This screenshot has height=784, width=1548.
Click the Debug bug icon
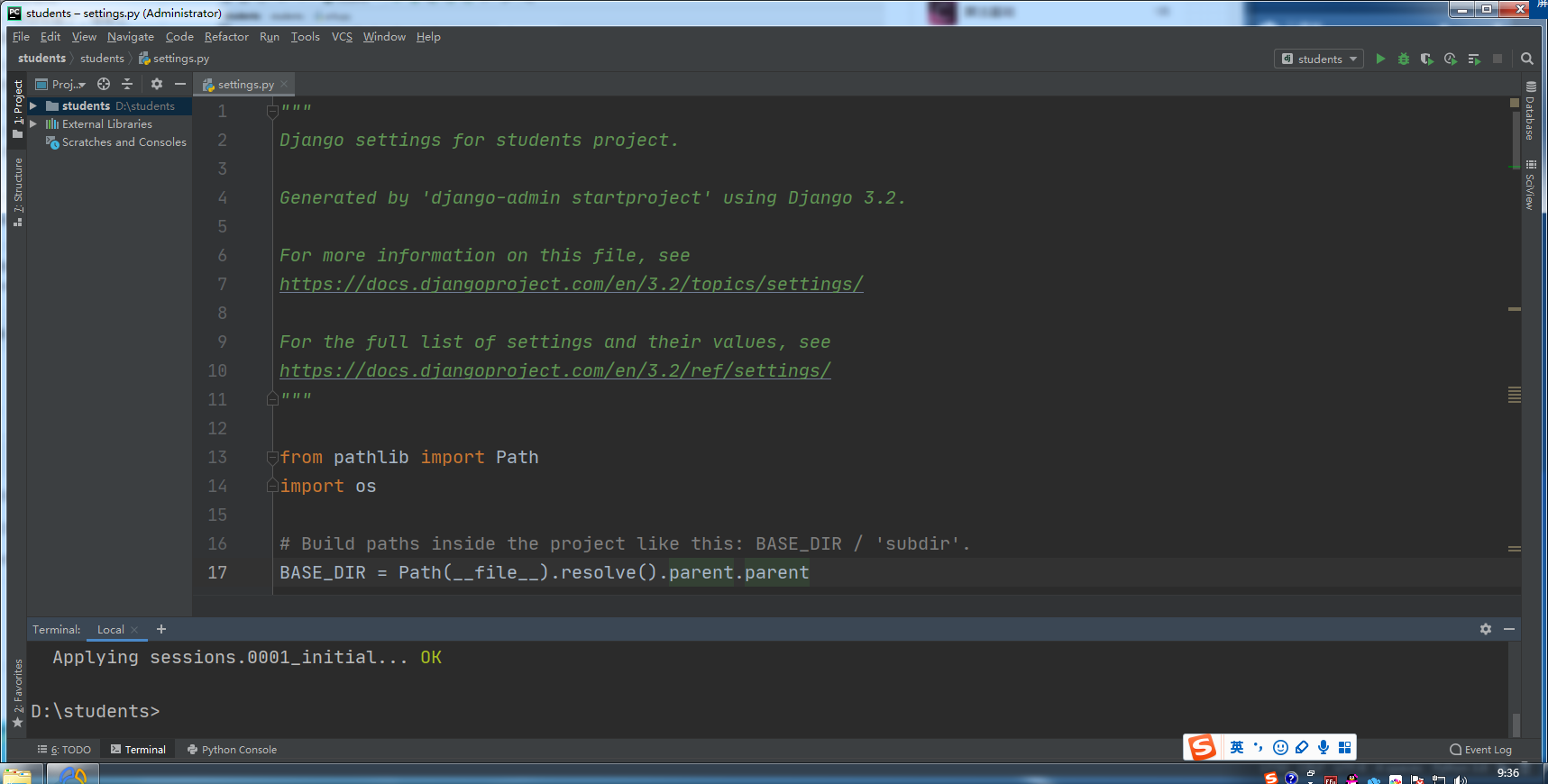pos(1404,59)
